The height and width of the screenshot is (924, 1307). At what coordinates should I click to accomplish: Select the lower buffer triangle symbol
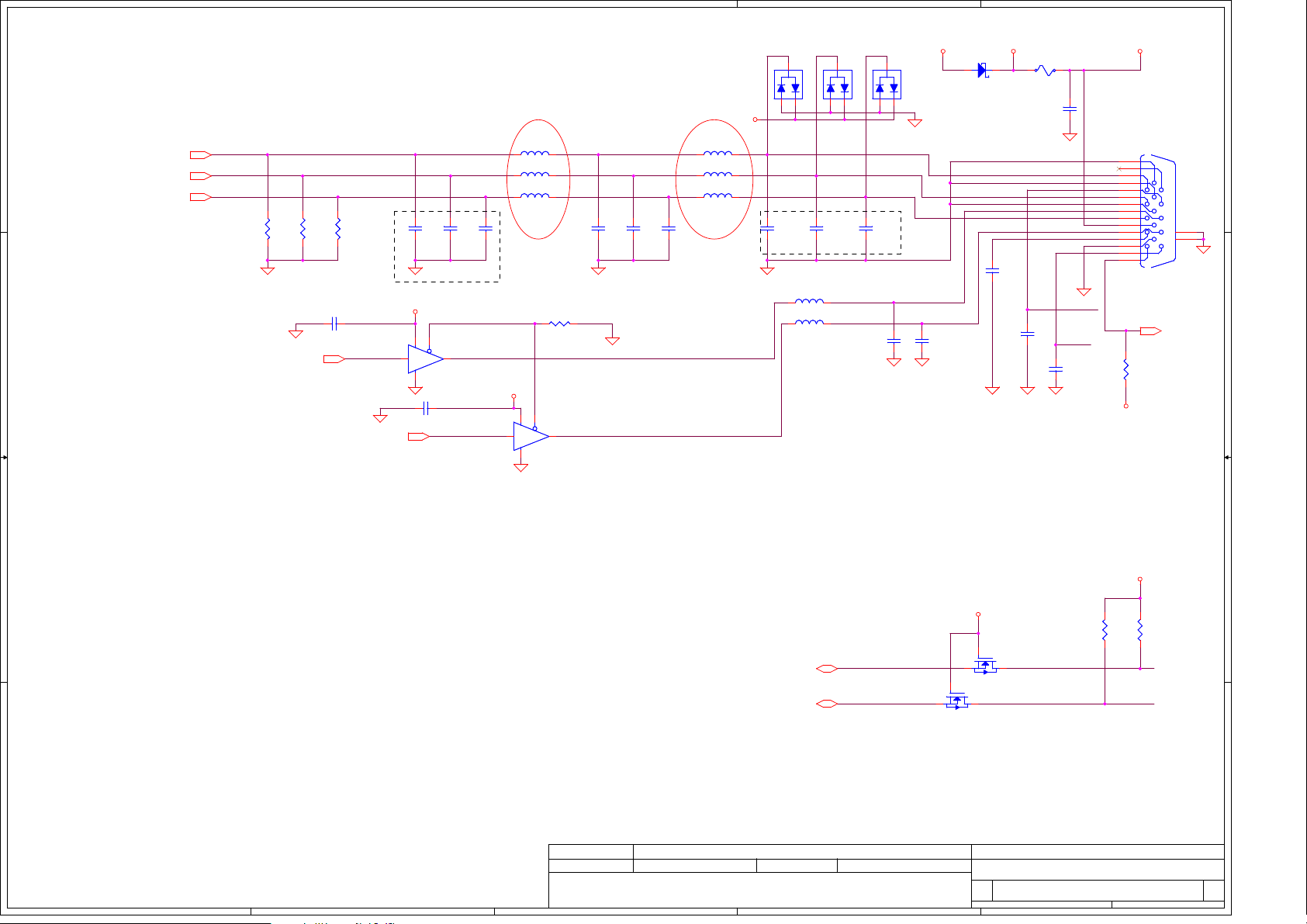(x=530, y=437)
